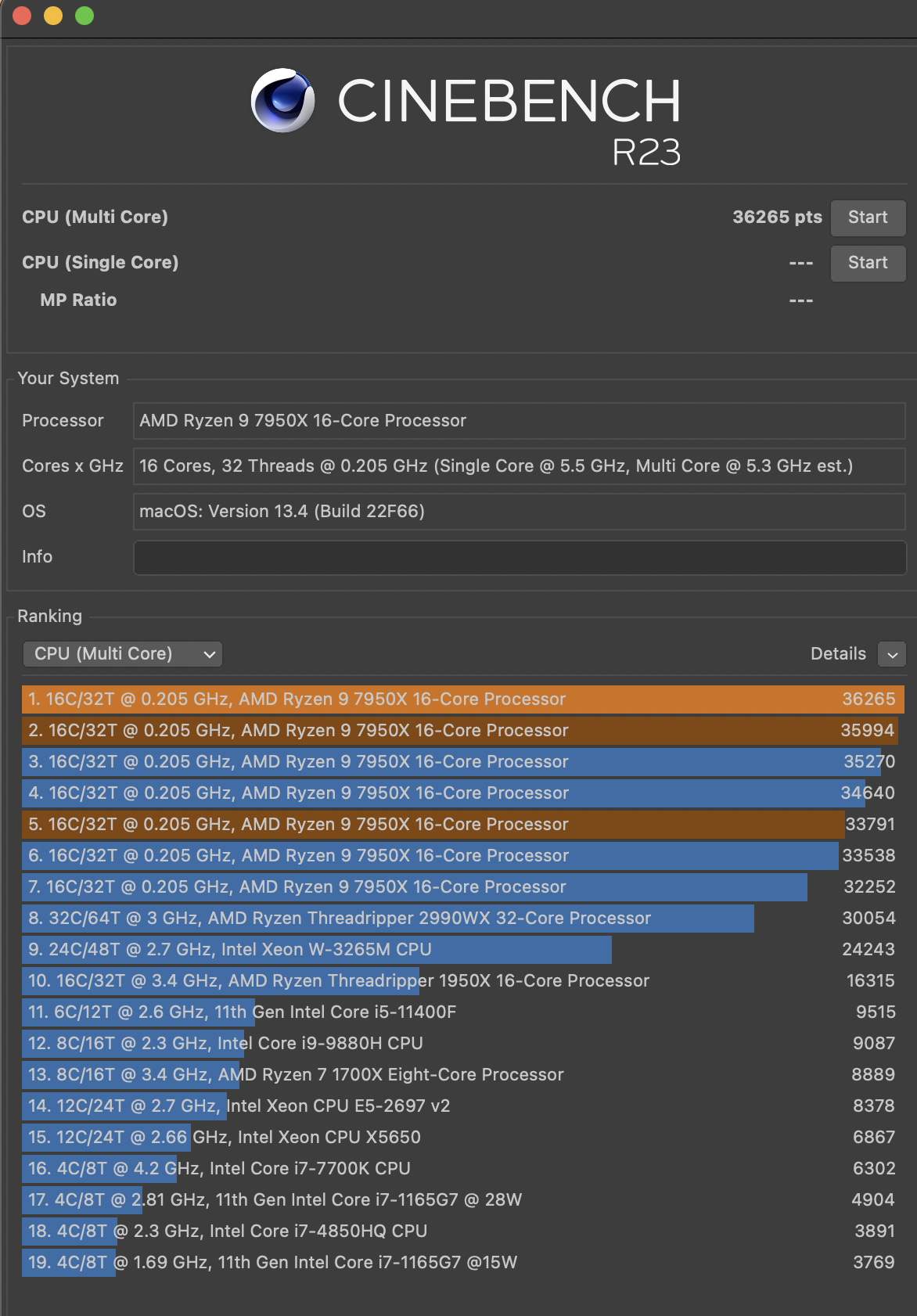Select the Intel Core i9-9880H ranking row
The height and width of the screenshot is (1316, 917).
click(463, 1044)
